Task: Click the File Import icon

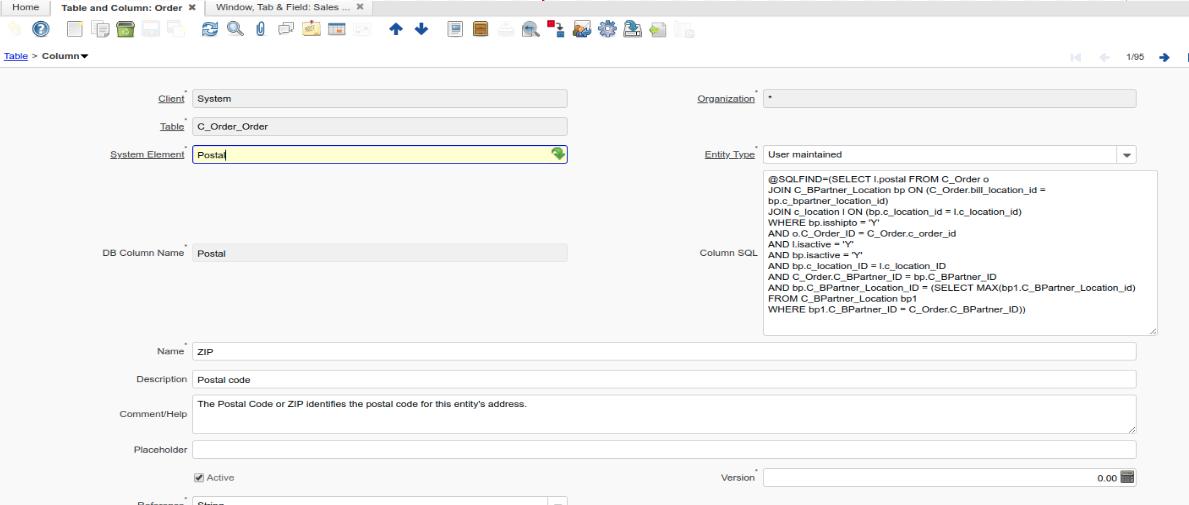Action: coord(657,29)
